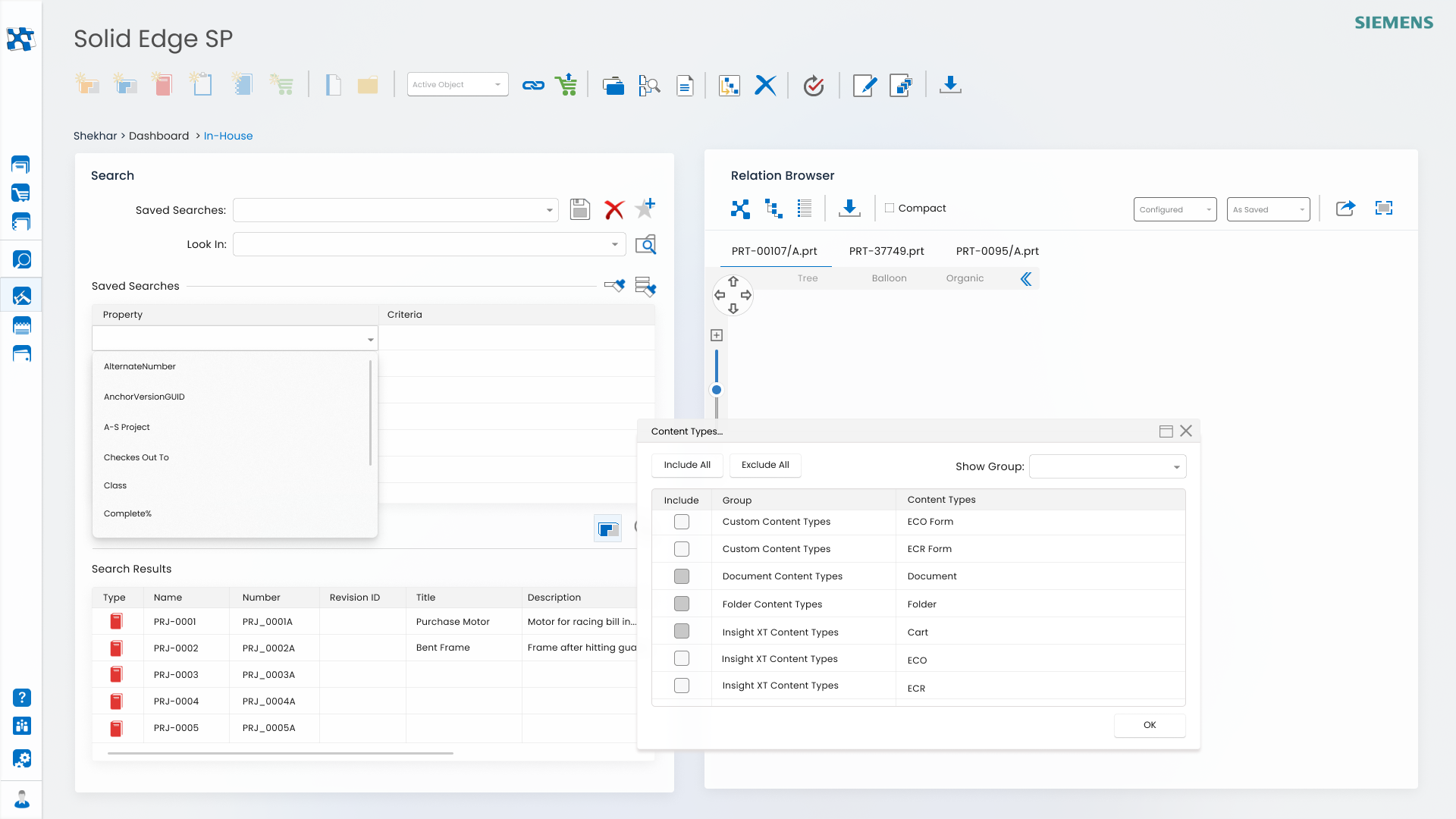Open the settings gear icon in sidebar
The height and width of the screenshot is (819, 1456).
tap(22, 758)
